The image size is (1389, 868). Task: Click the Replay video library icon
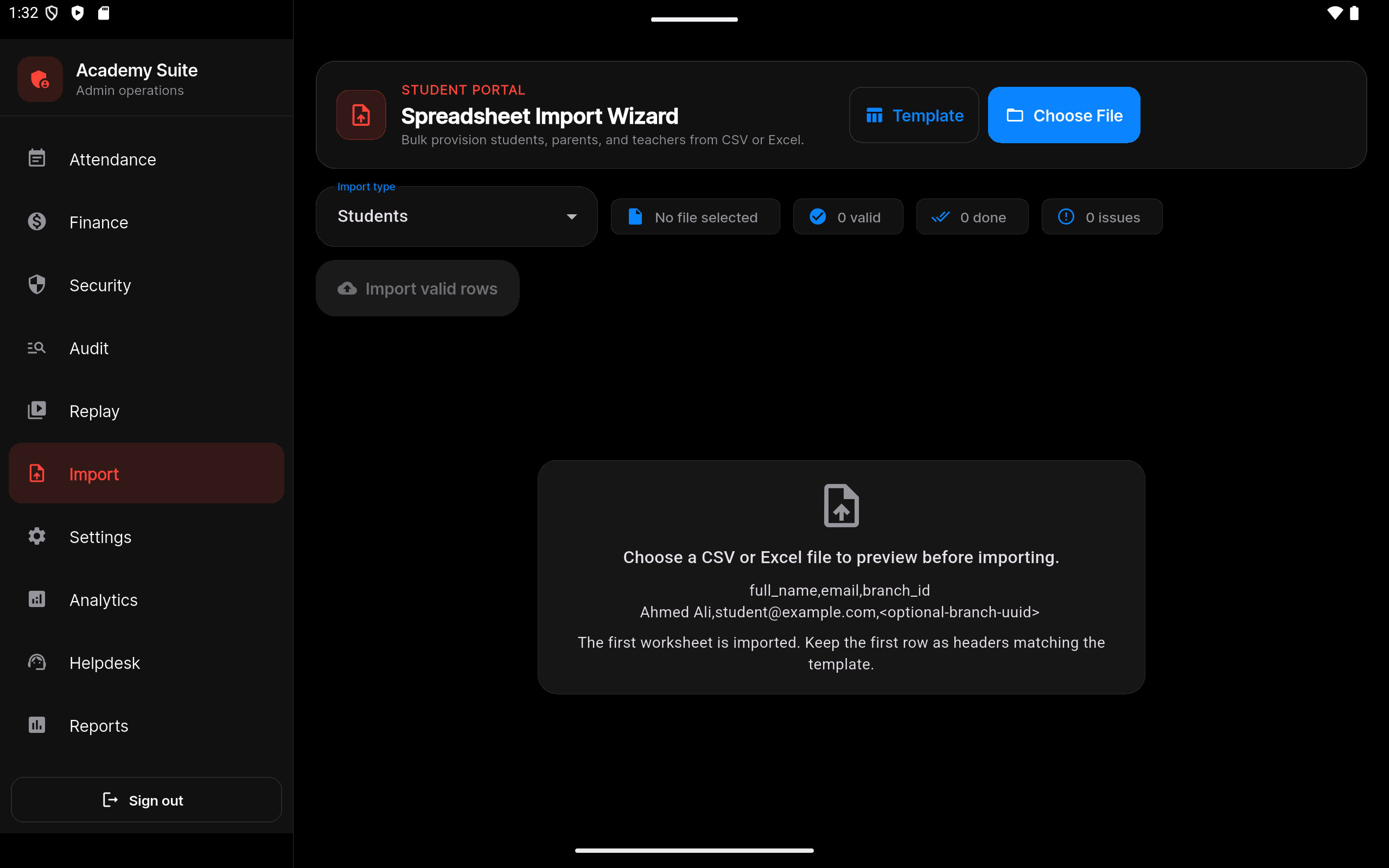(37, 411)
